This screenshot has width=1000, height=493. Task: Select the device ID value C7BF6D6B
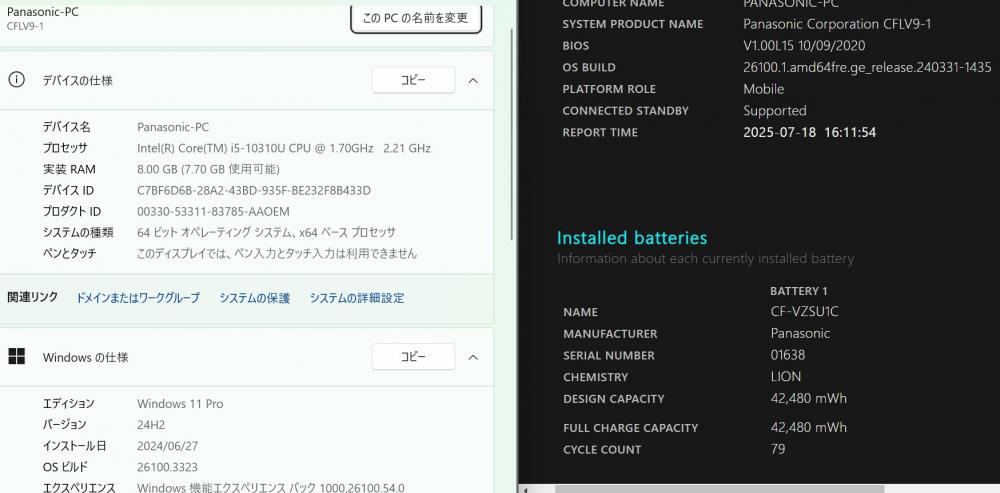[x=254, y=191]
